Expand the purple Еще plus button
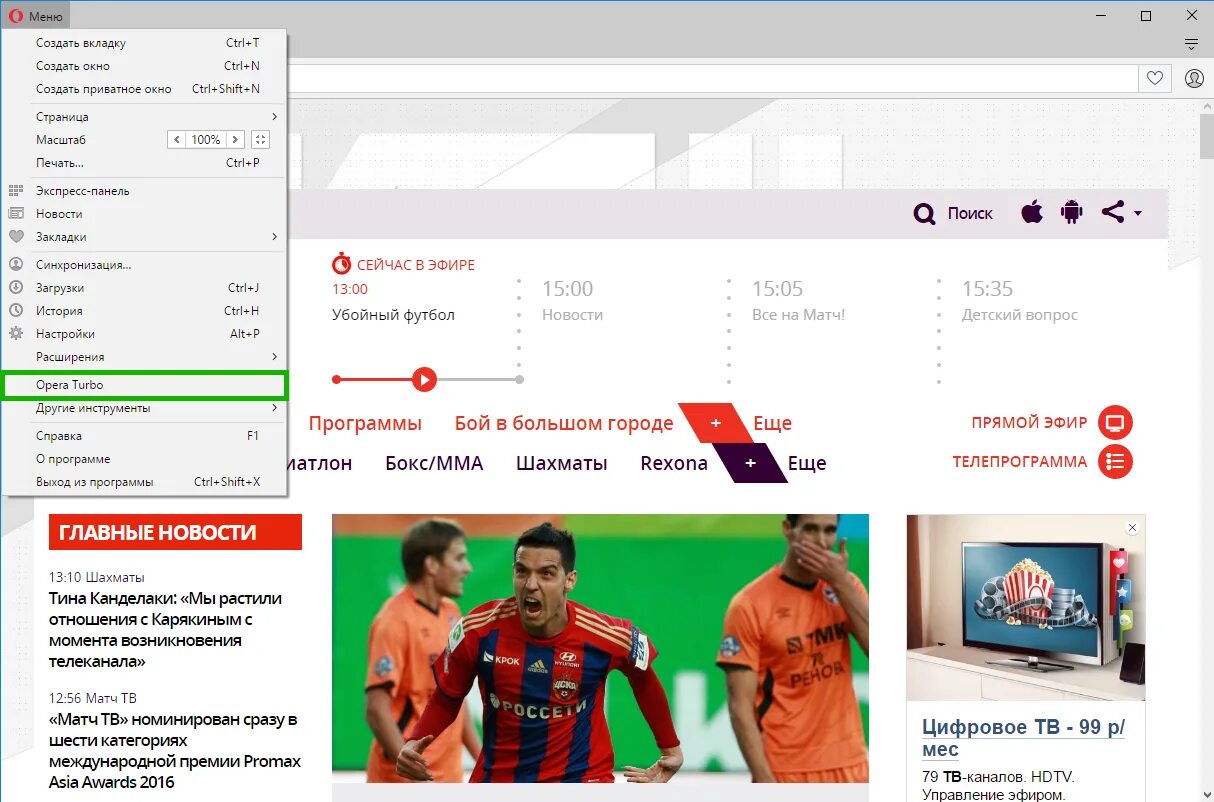The width and height of the screenshot is (1214, 802). coord(750,463)
